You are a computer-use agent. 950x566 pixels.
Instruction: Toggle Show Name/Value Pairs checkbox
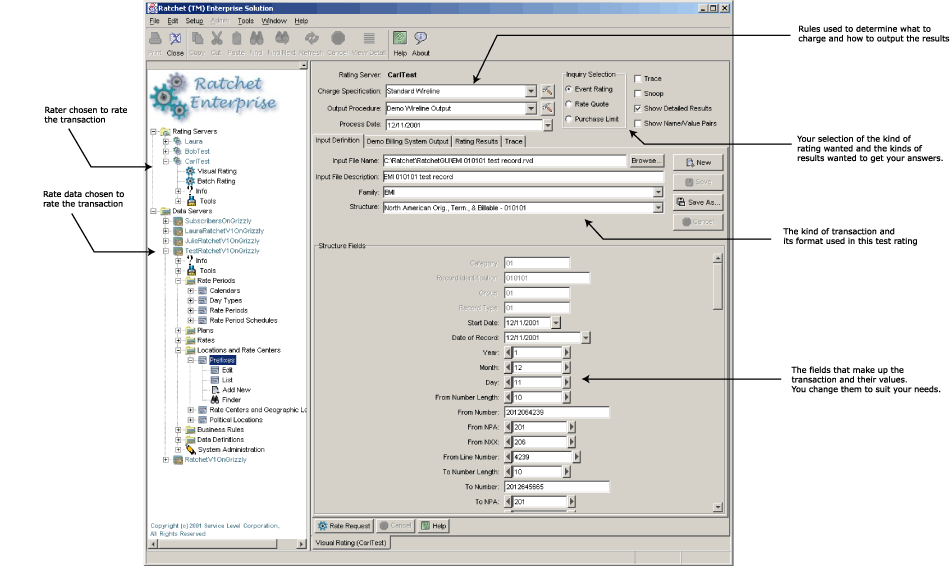[x=637, y=124]
